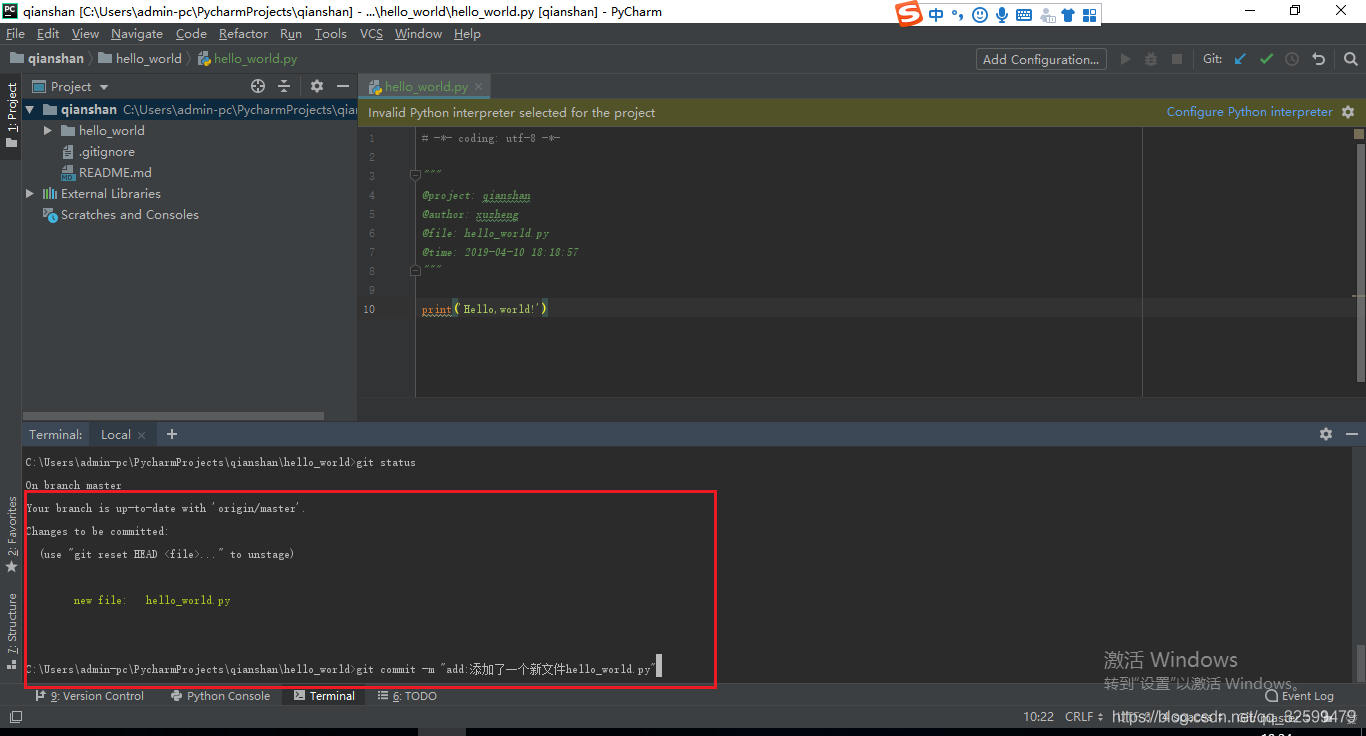Click the gear icon on interpreter warning bar
Image resolution: width=1366 pixels, height=736 pixels.
point(1348,112)
